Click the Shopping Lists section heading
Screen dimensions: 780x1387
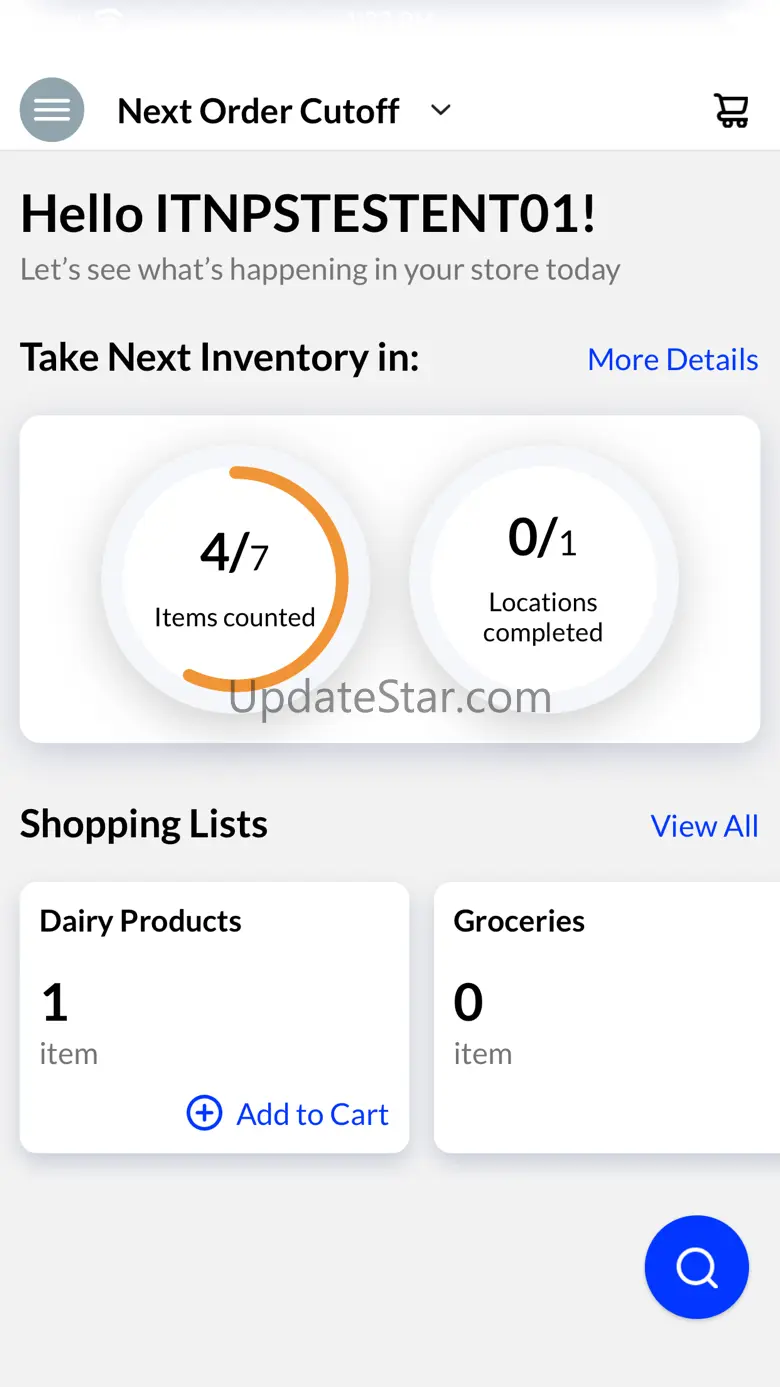point(144,825)
